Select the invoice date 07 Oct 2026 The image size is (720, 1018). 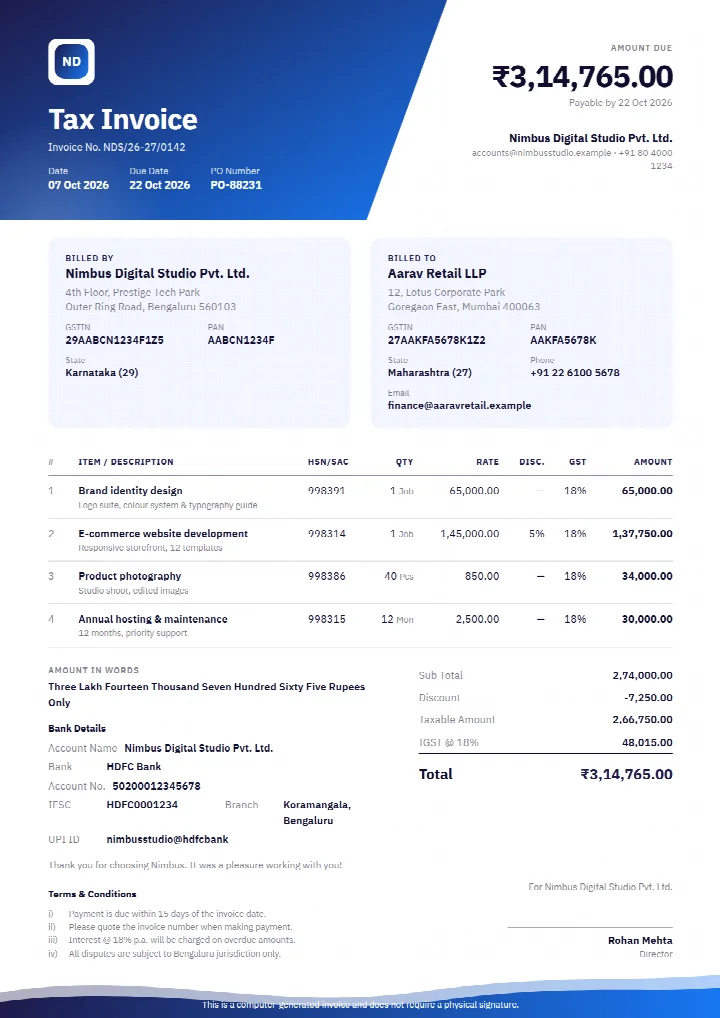click(x=79, y=185)
